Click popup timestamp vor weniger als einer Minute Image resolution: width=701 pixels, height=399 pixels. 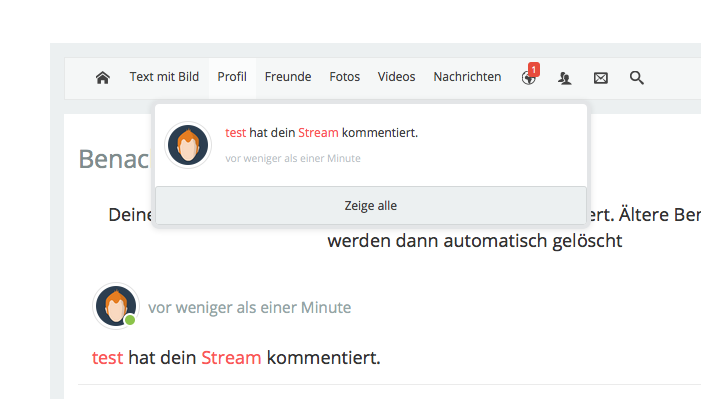coord(293,158)
